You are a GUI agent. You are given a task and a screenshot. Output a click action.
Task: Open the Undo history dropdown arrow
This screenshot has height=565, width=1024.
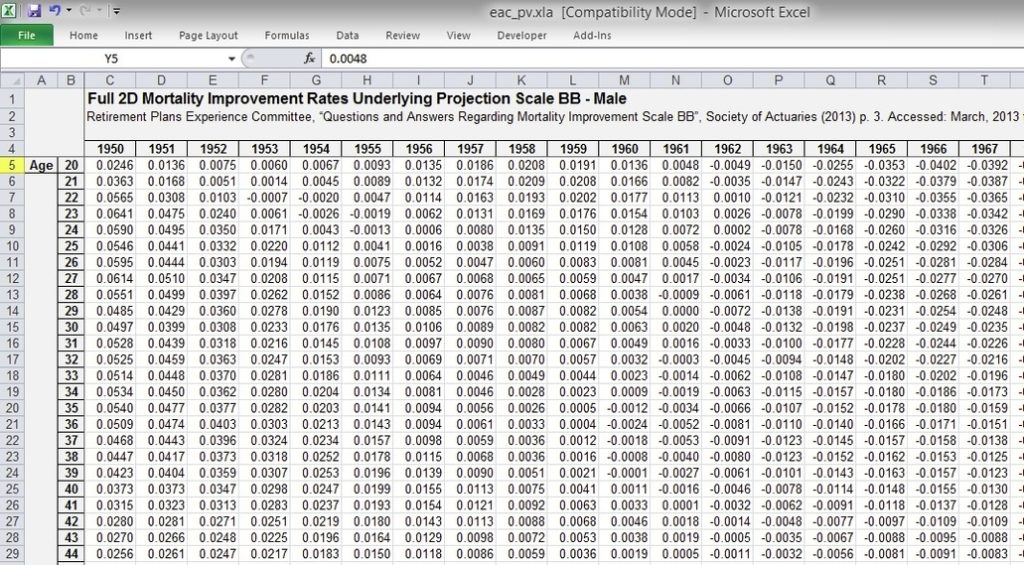[x=69, y=10]
